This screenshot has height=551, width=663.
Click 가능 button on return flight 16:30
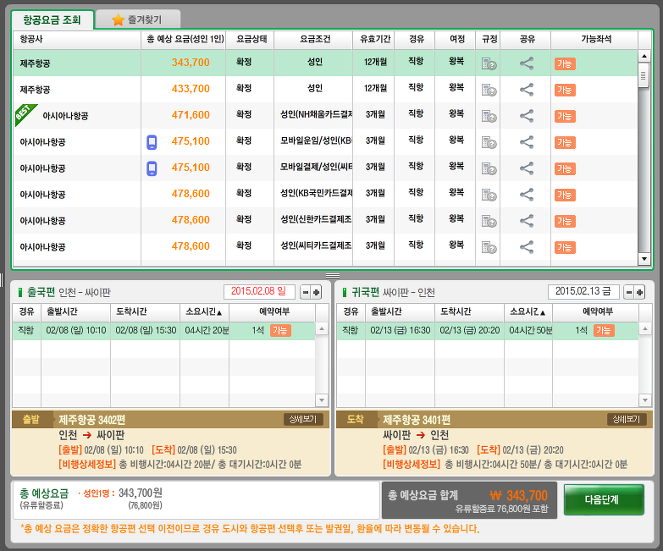604,331
